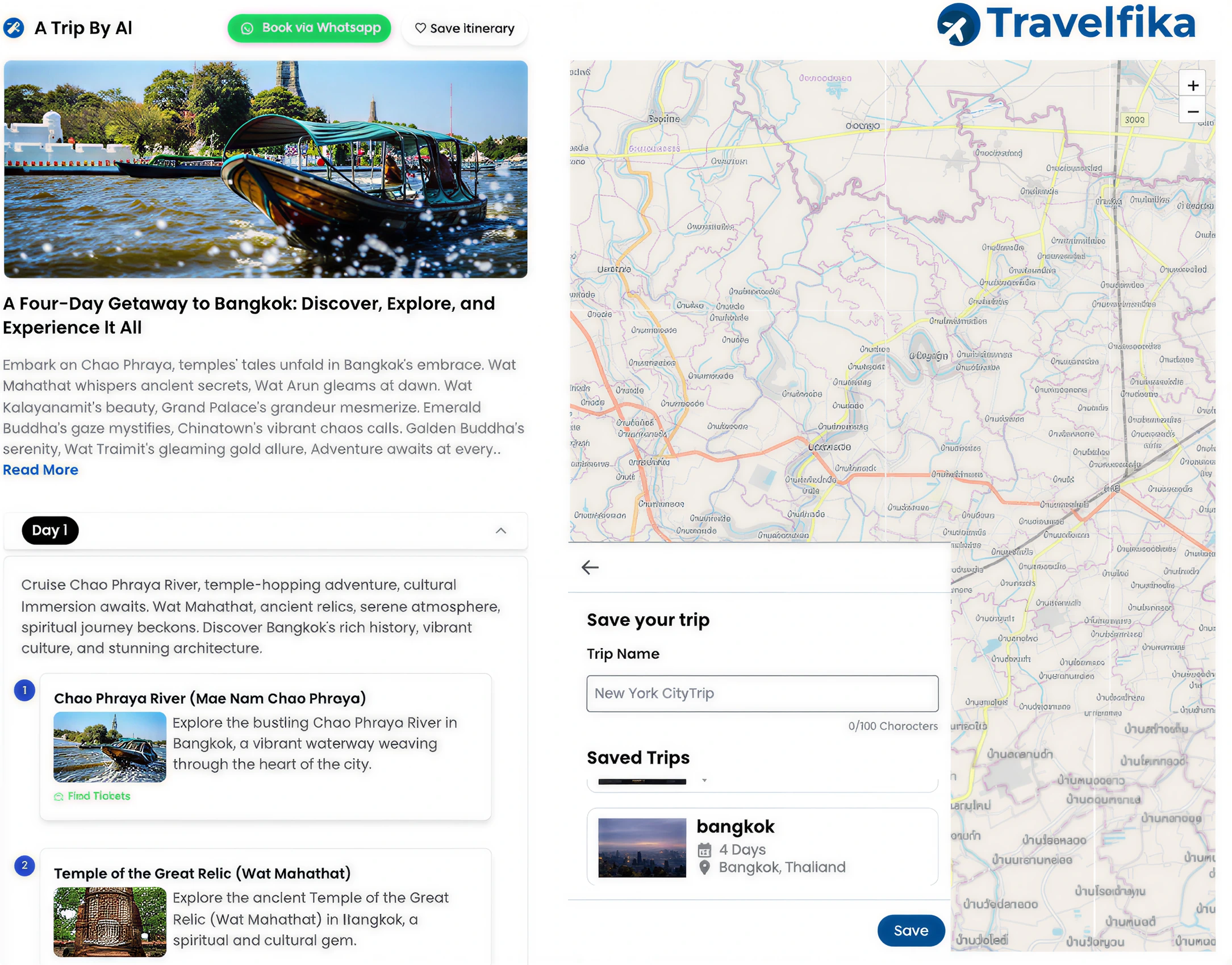Click the heart icon beside Save Itinerary
The width and height of the screenshot is (1232, 965).
click(x=420, y=28)
